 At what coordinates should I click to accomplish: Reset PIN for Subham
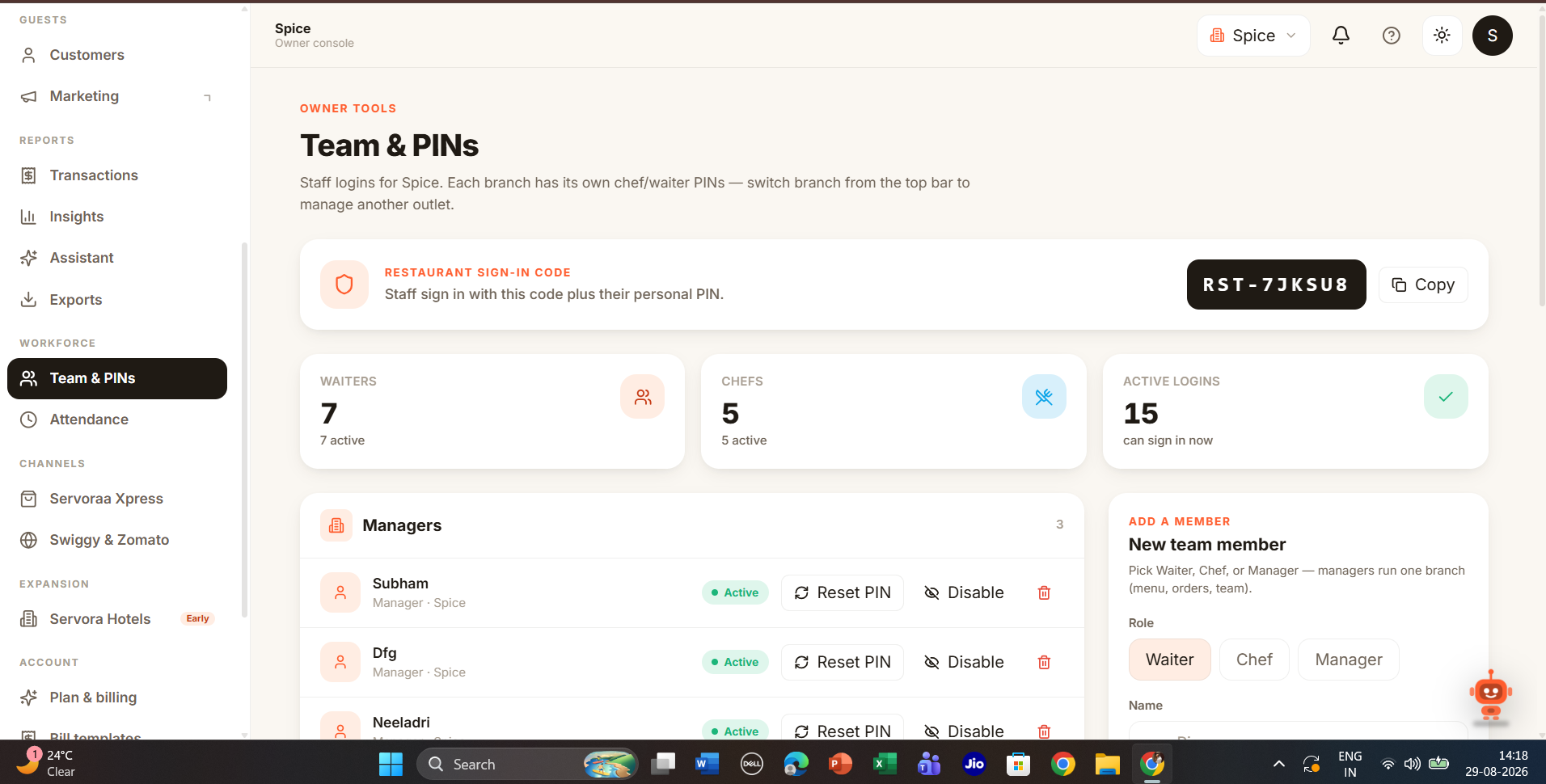pos(842,592)
